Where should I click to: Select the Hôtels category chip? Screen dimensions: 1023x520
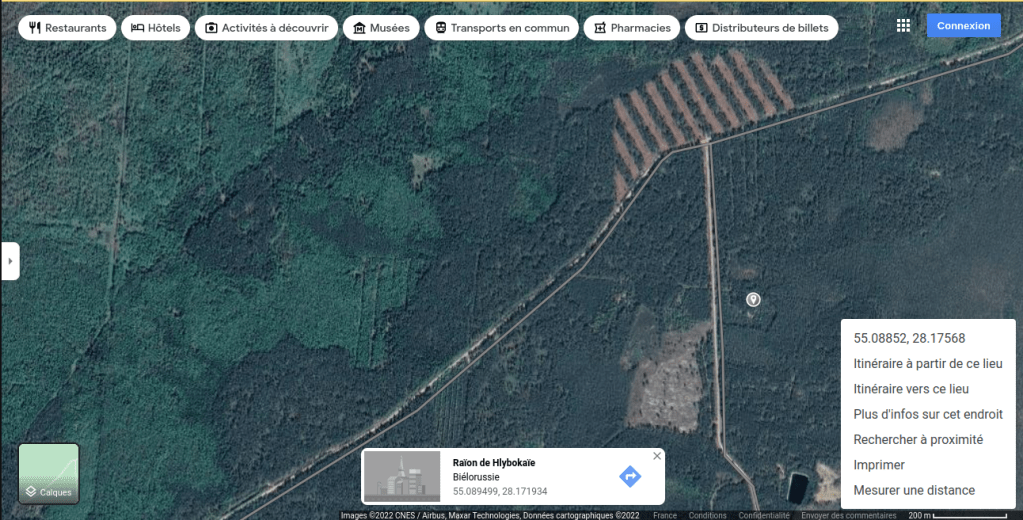[x=155, y=28]
